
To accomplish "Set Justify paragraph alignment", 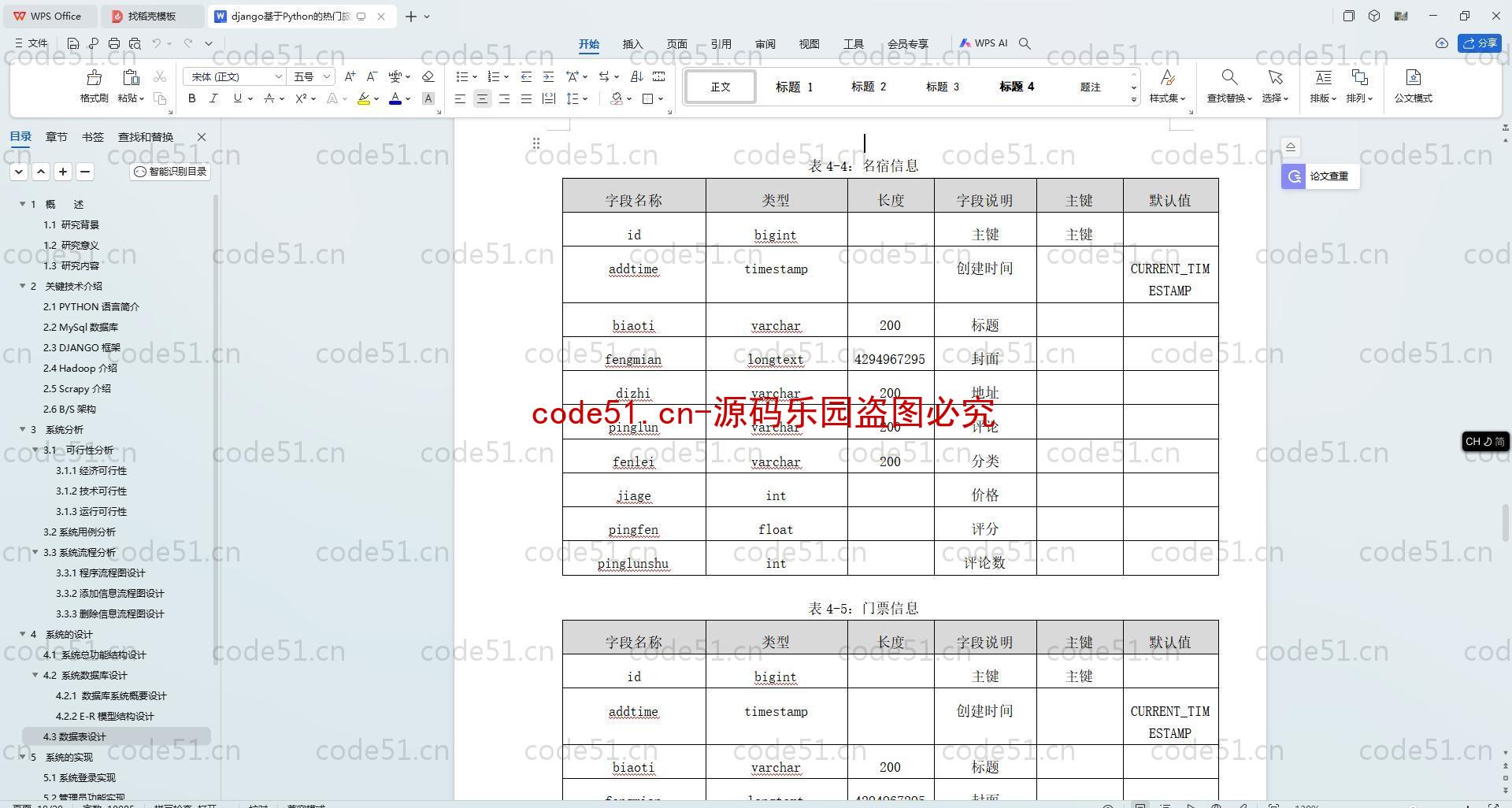I will click(x=526, y=98).
